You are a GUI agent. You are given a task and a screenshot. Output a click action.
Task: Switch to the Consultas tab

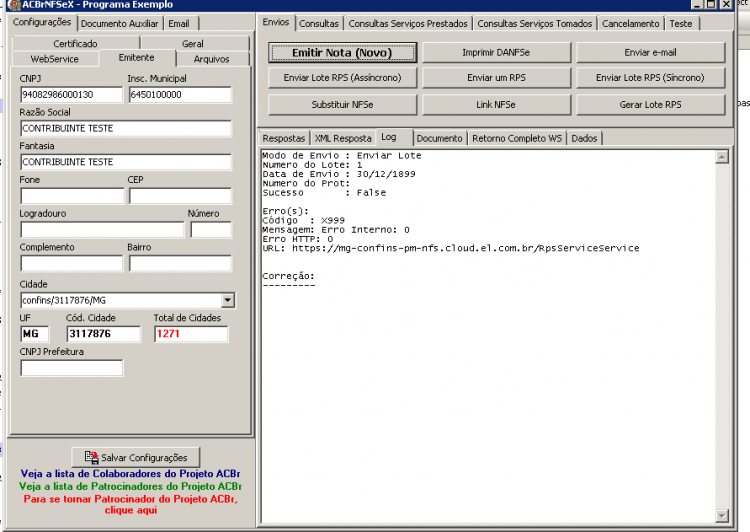click(x=319, y=23)
